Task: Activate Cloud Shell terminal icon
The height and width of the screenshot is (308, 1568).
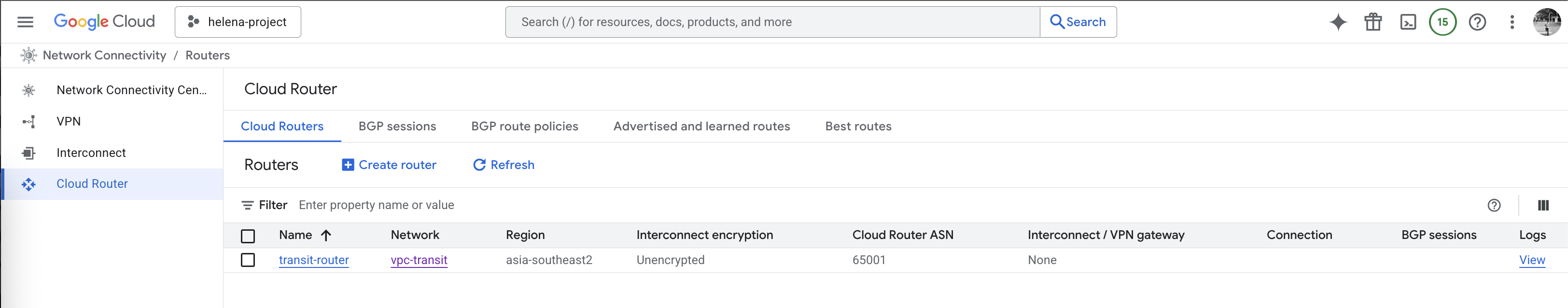Action: tap(1408, 22)
